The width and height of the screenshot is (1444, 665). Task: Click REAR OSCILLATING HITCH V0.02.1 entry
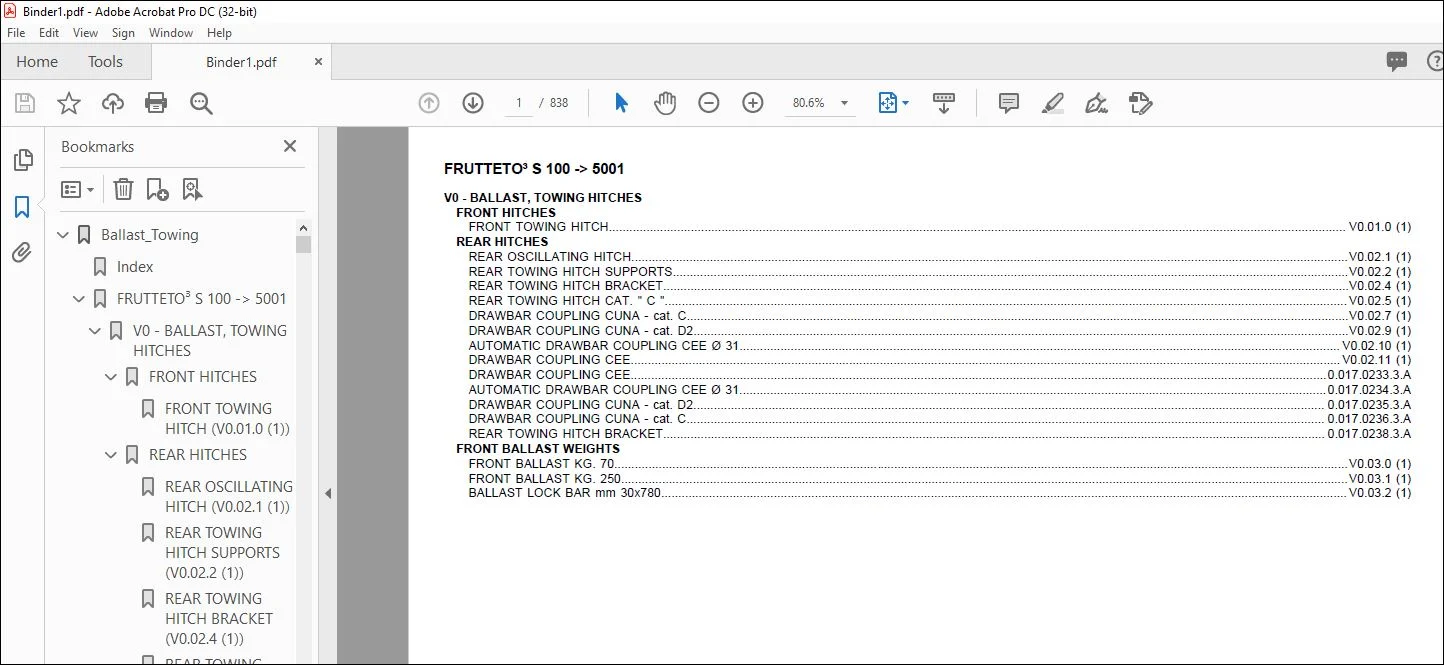(939, 256)
